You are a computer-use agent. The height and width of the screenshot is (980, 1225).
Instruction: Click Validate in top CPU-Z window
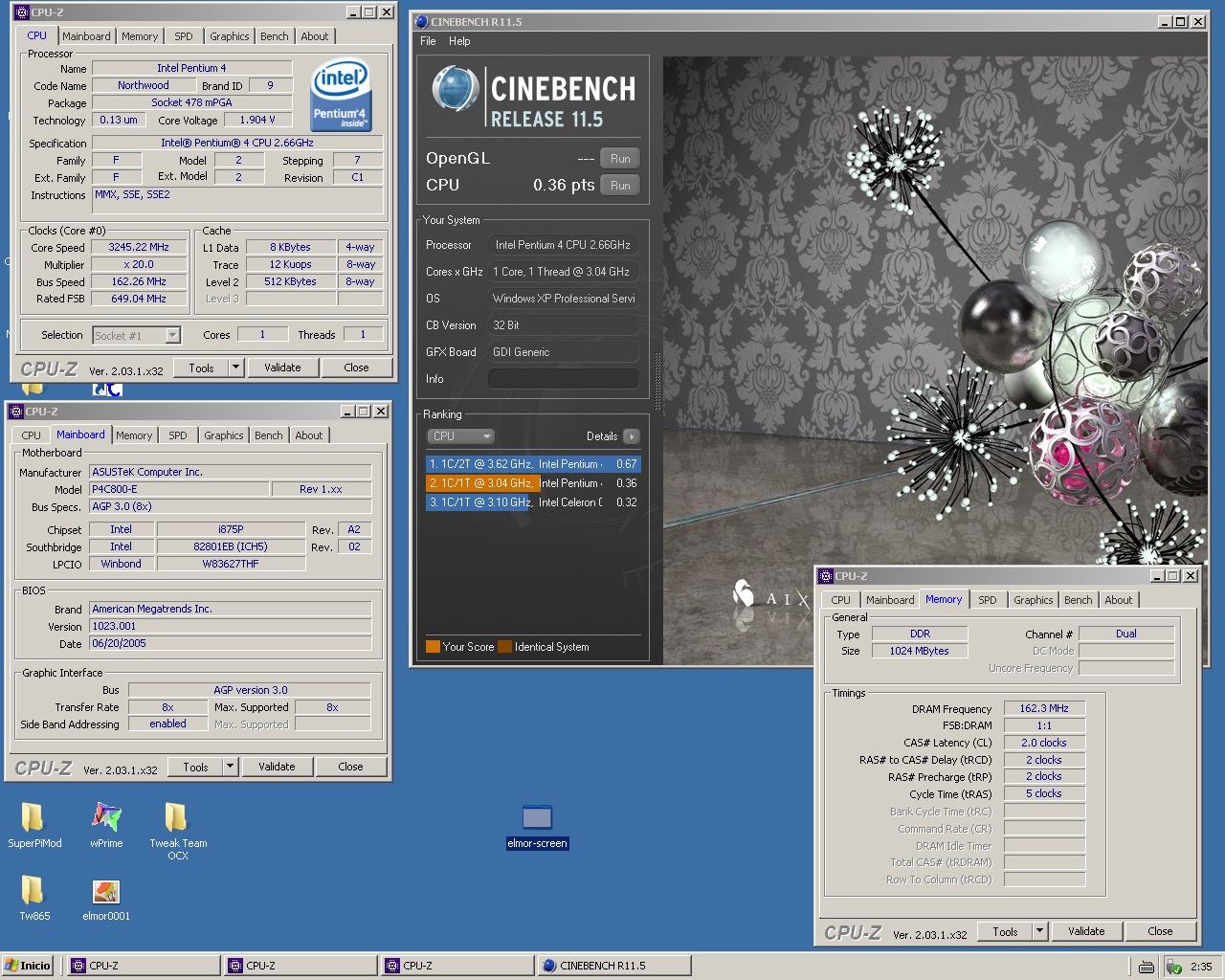point(282,367)
